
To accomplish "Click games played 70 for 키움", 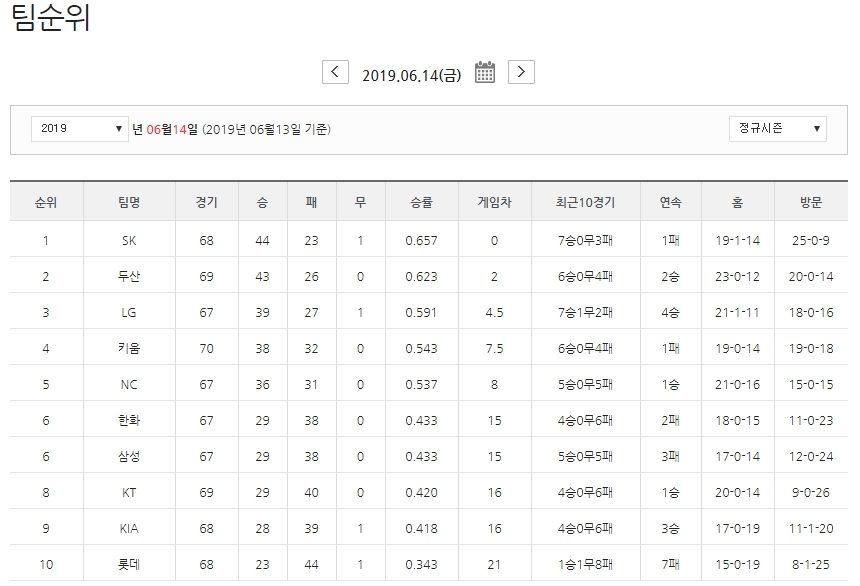I will tap(207, 348).
